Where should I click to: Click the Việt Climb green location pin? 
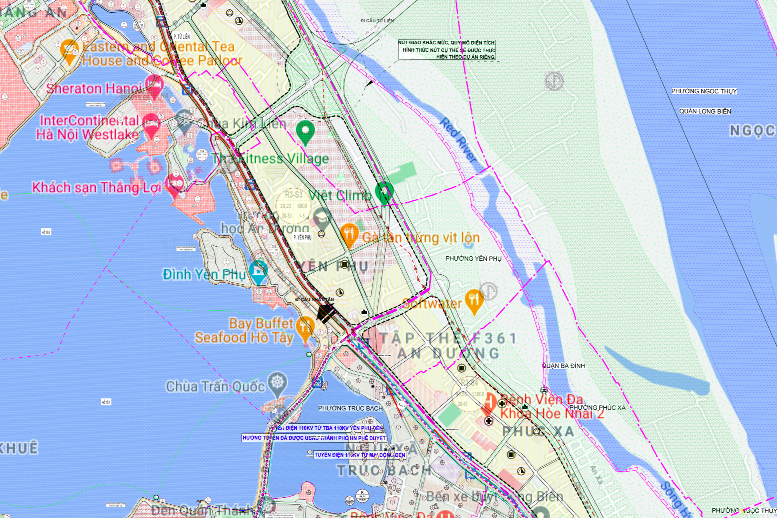pos(384,193)
